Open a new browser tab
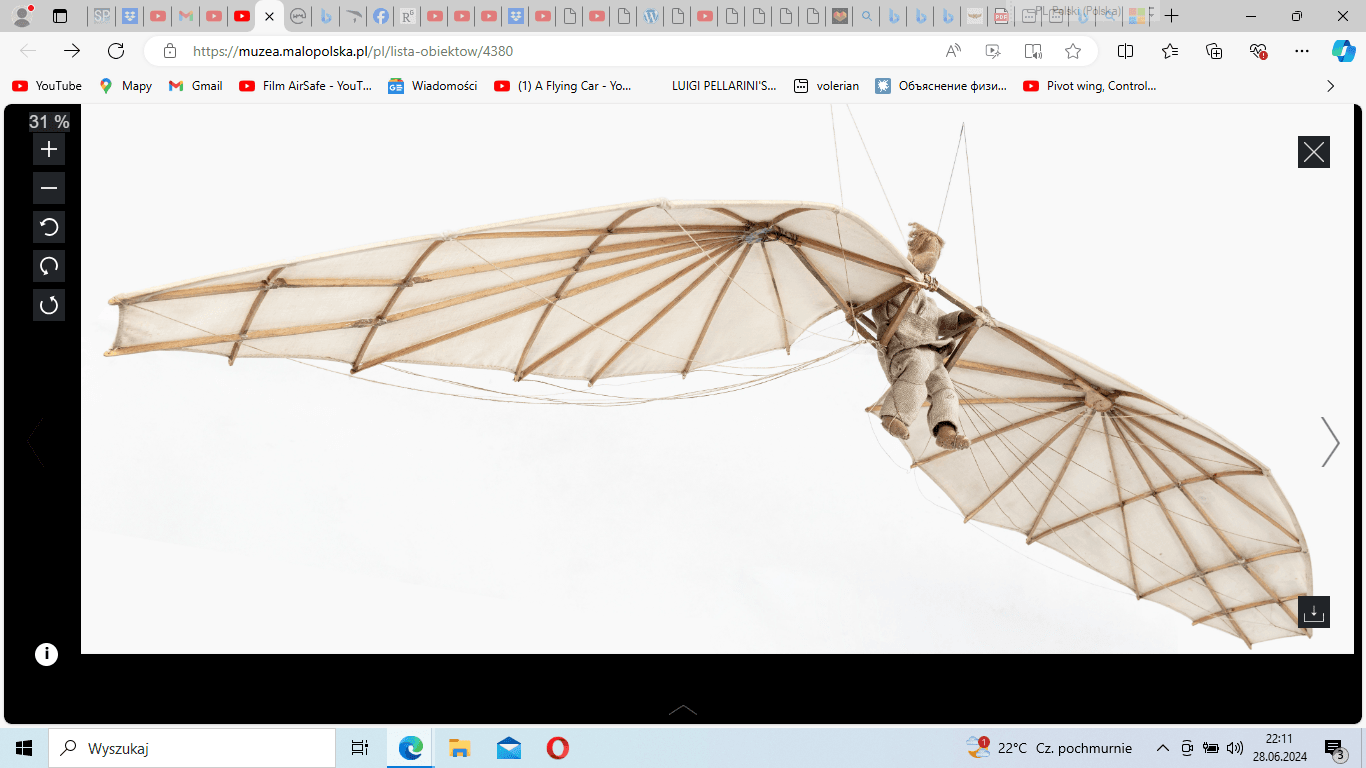 click(x=1172, y=16)
